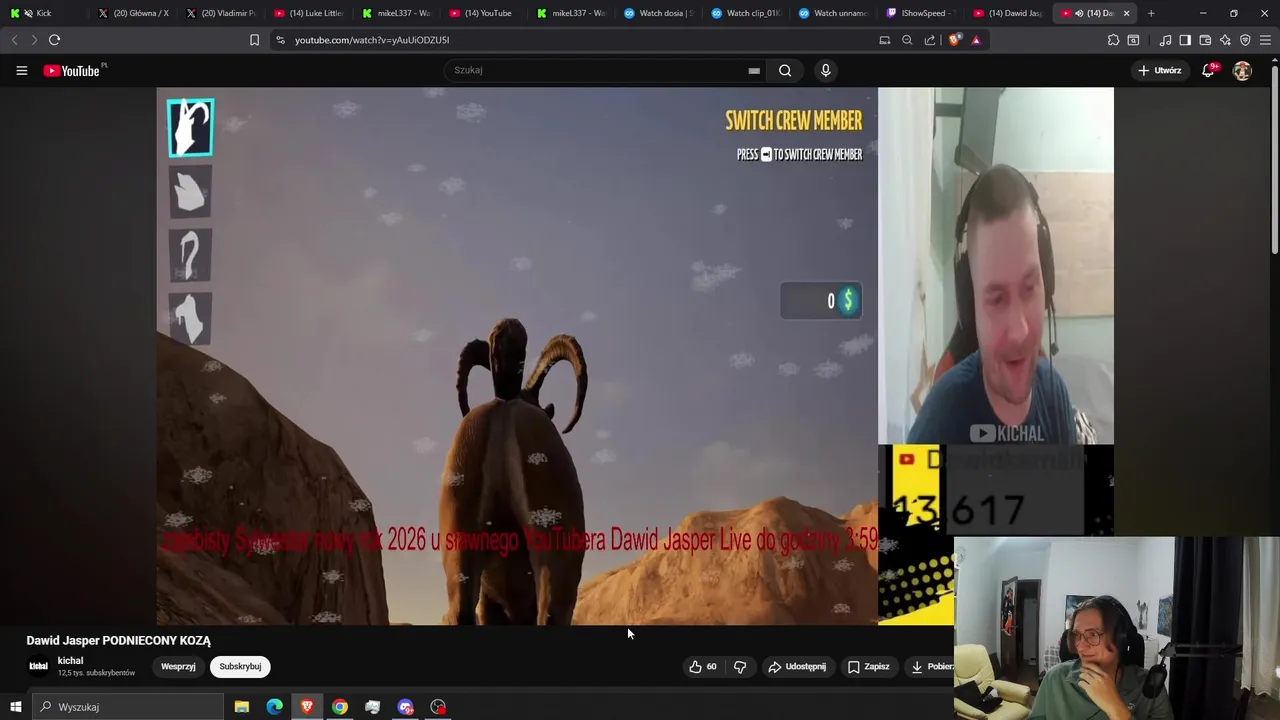Switch to the Watch dosia tab
Image resolution: width=1280 pixels, height=720 pixels.
coord(658,13)
